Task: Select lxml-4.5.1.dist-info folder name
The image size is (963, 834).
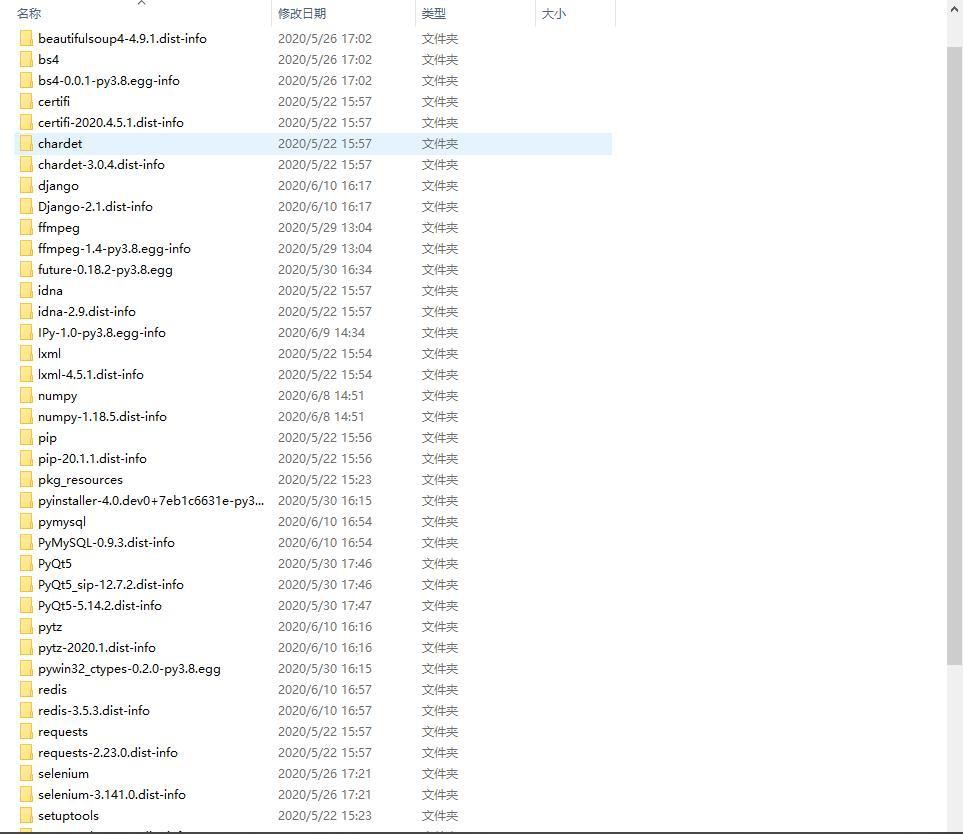Action: click(91, 375)
